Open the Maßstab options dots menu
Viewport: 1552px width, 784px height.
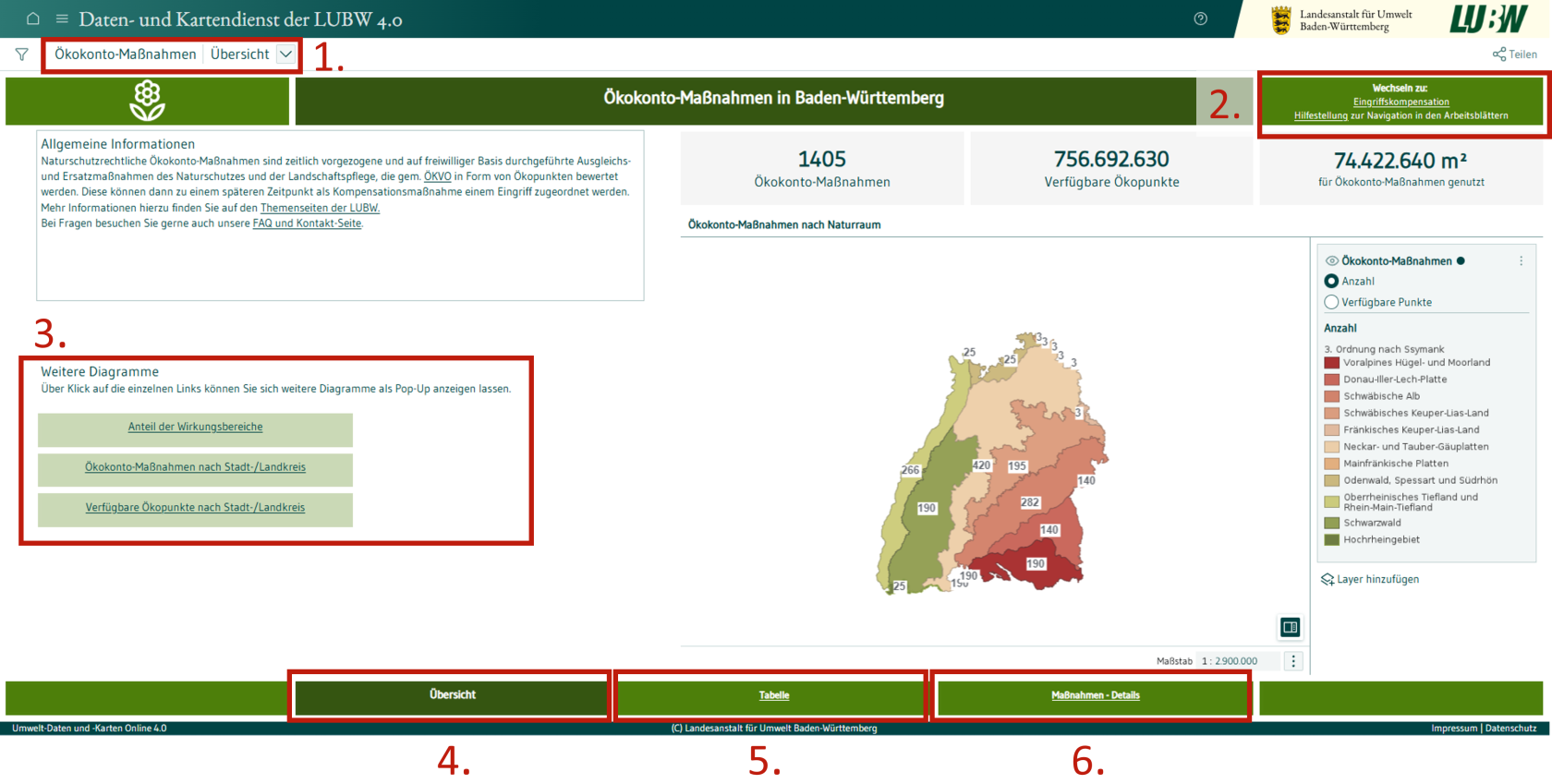(x=1293, y=661)
